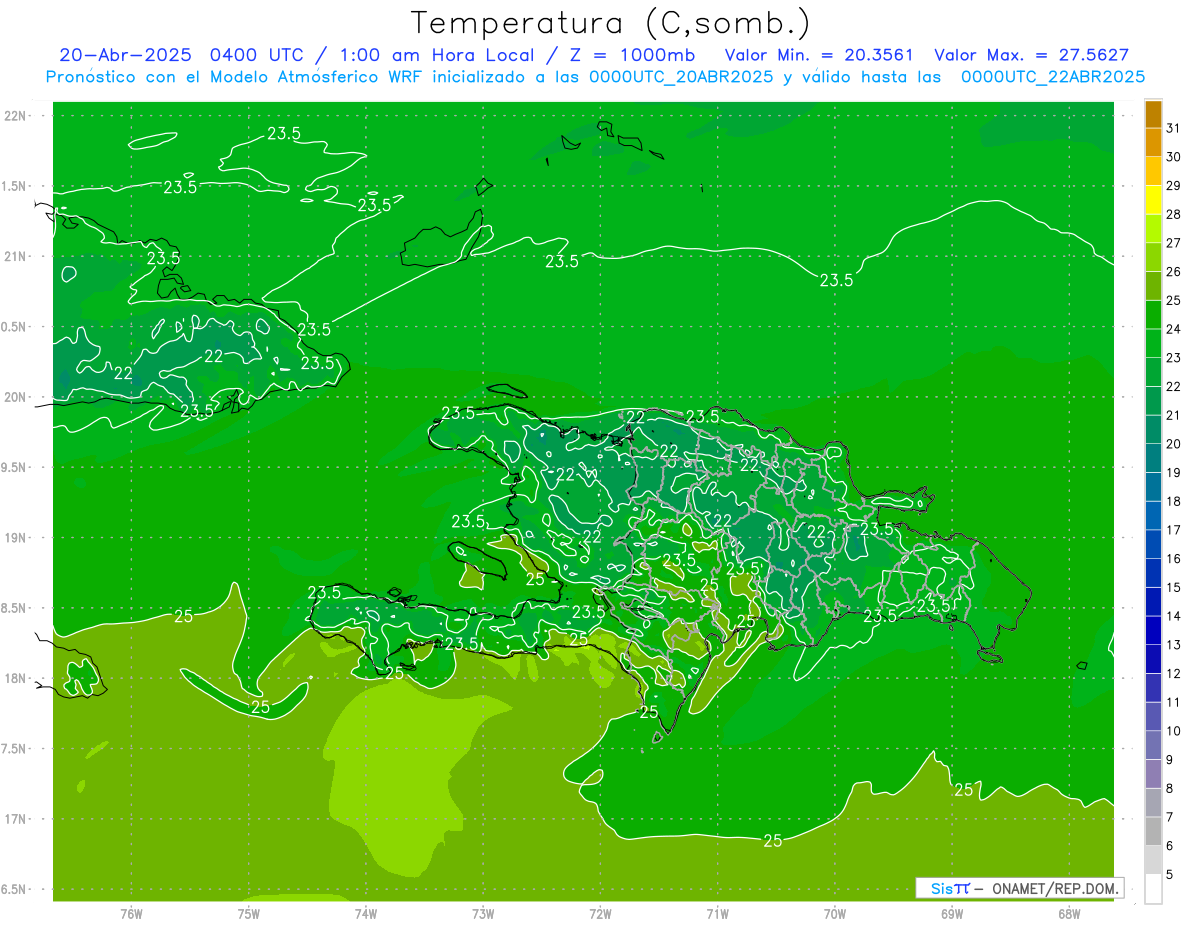The width and height of the screenshot is (1200, 927).
Task: Click the "75W" longitude axis label
Action: [249, 913]
